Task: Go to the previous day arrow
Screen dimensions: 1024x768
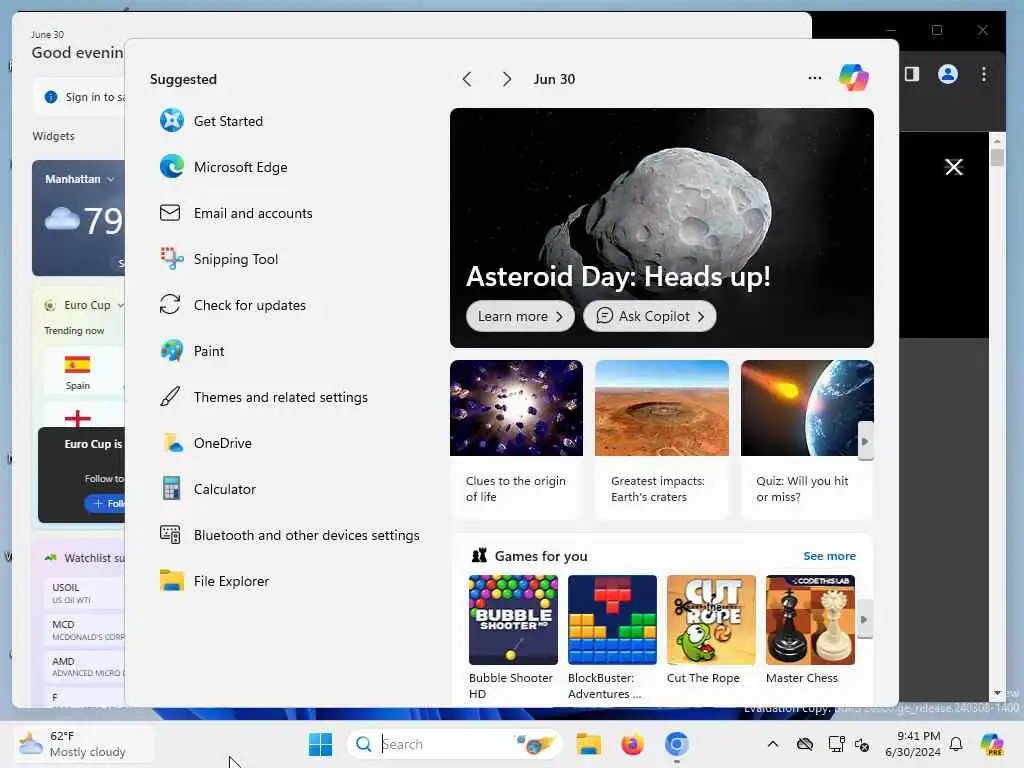Action: pos(467,79)
